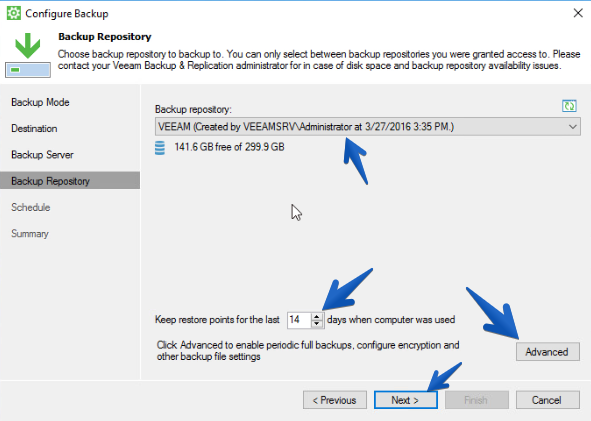591x421 pixels.
Task: Select the VEEAM repository combo box
Action: point(367,127)
